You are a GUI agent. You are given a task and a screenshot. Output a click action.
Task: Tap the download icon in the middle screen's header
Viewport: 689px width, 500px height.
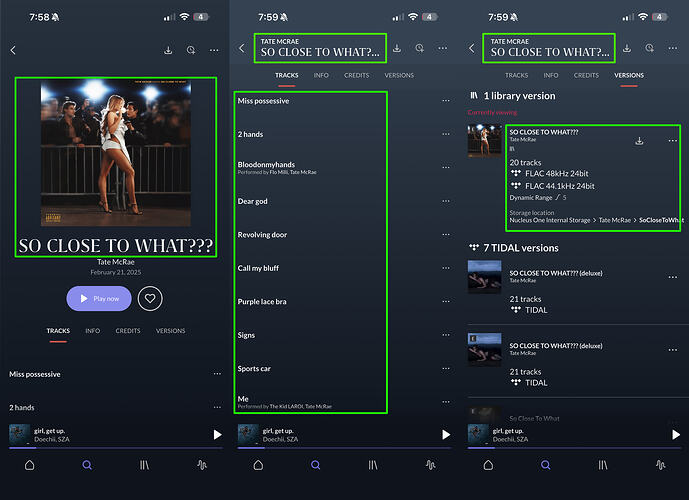coord(397,48)
